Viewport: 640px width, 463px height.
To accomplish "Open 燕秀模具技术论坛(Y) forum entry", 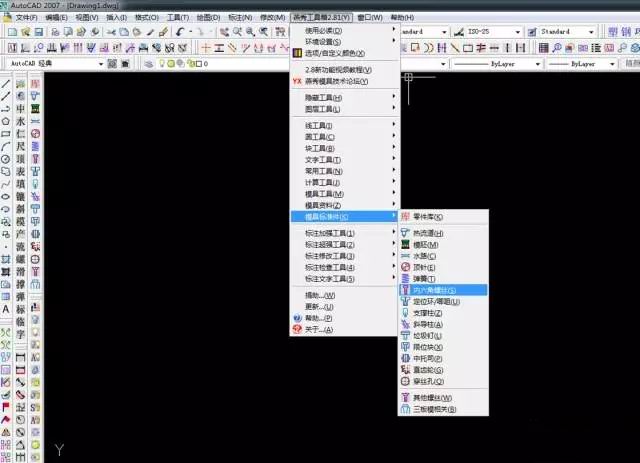I will [344, 81].
